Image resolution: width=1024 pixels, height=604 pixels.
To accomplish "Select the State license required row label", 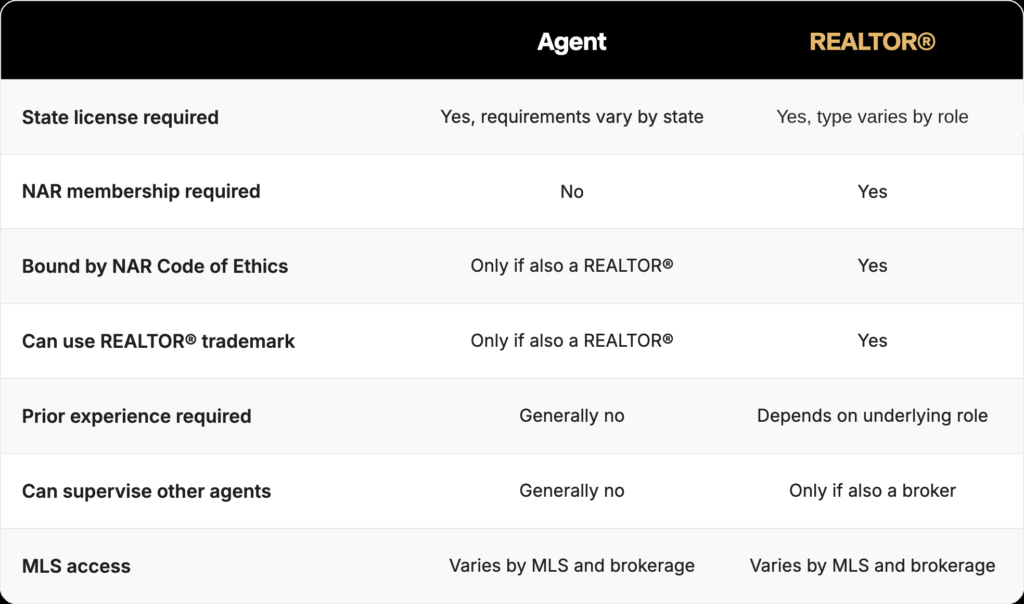I will (120, 117).
